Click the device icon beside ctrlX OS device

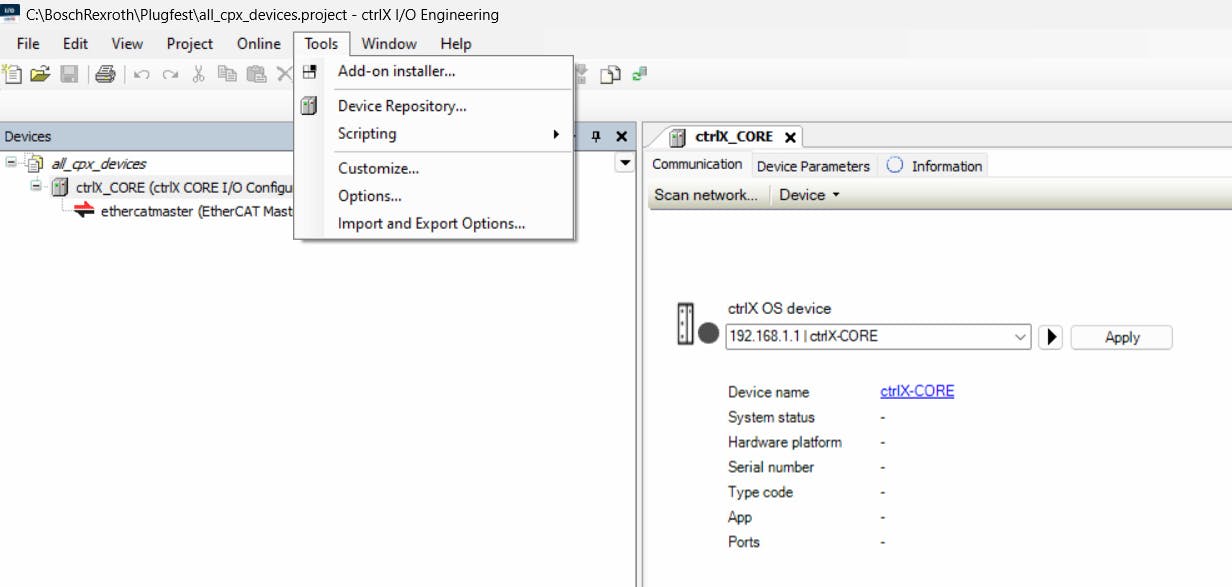(685, 323)
